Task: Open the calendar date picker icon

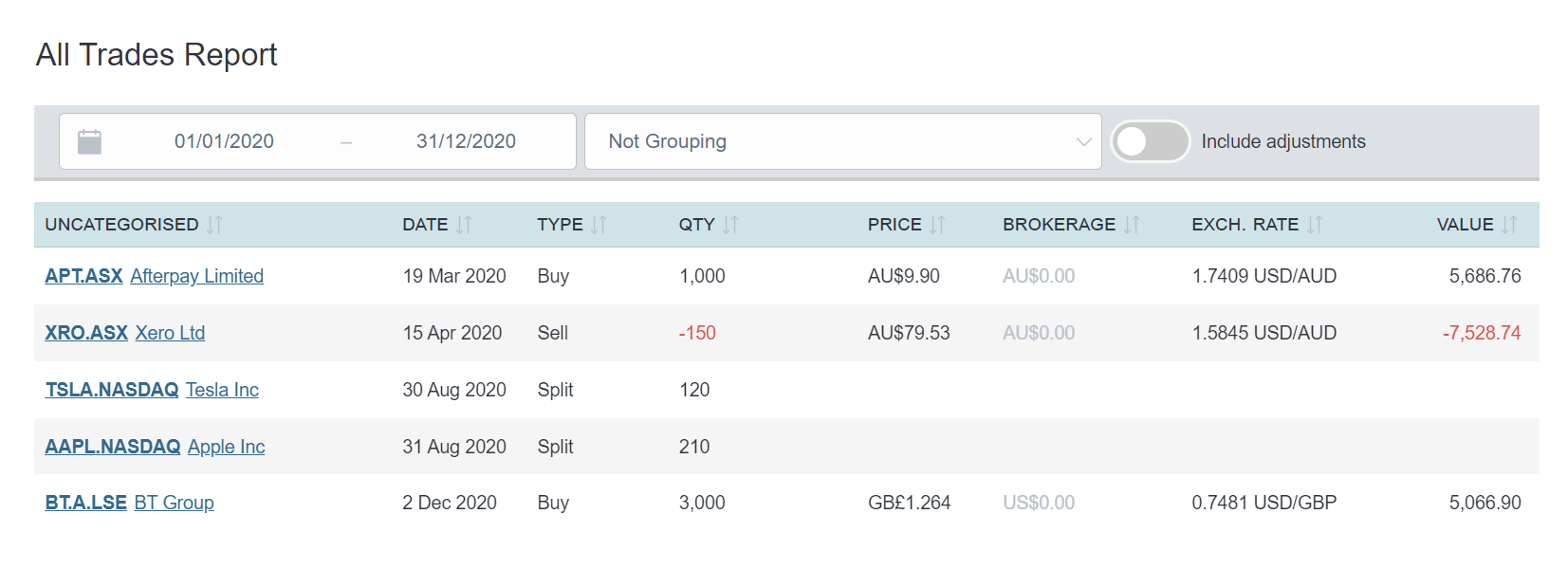Action: tap(89, 142)
